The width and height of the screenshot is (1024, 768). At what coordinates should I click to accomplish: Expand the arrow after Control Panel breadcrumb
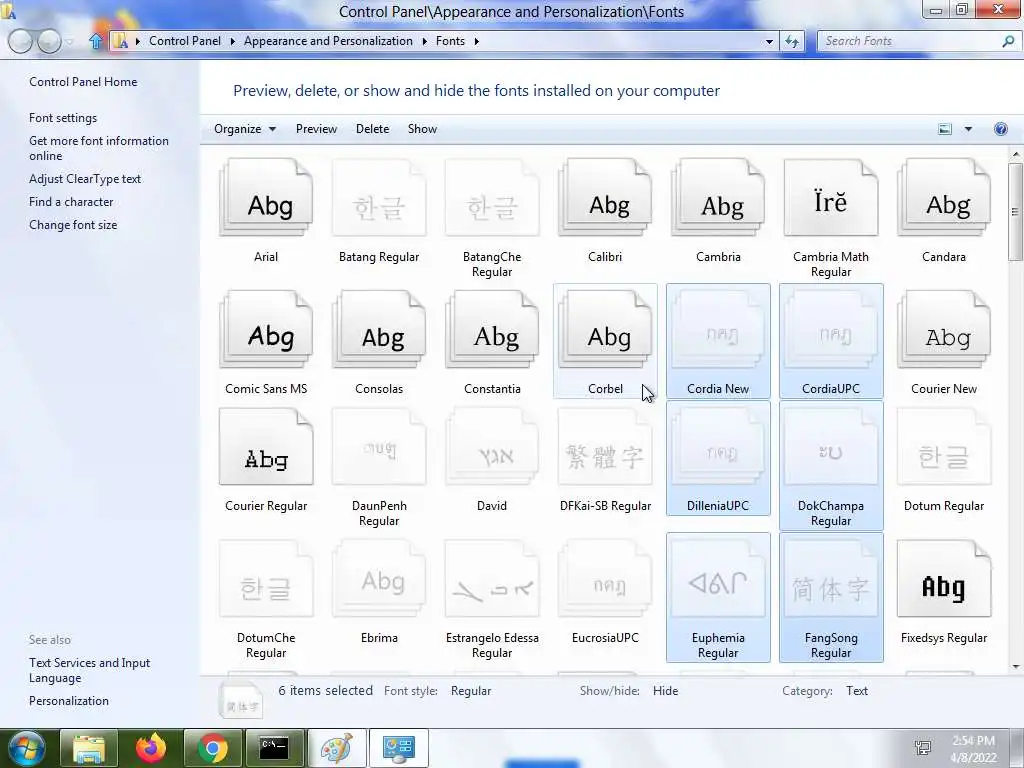tap(232, 41)
